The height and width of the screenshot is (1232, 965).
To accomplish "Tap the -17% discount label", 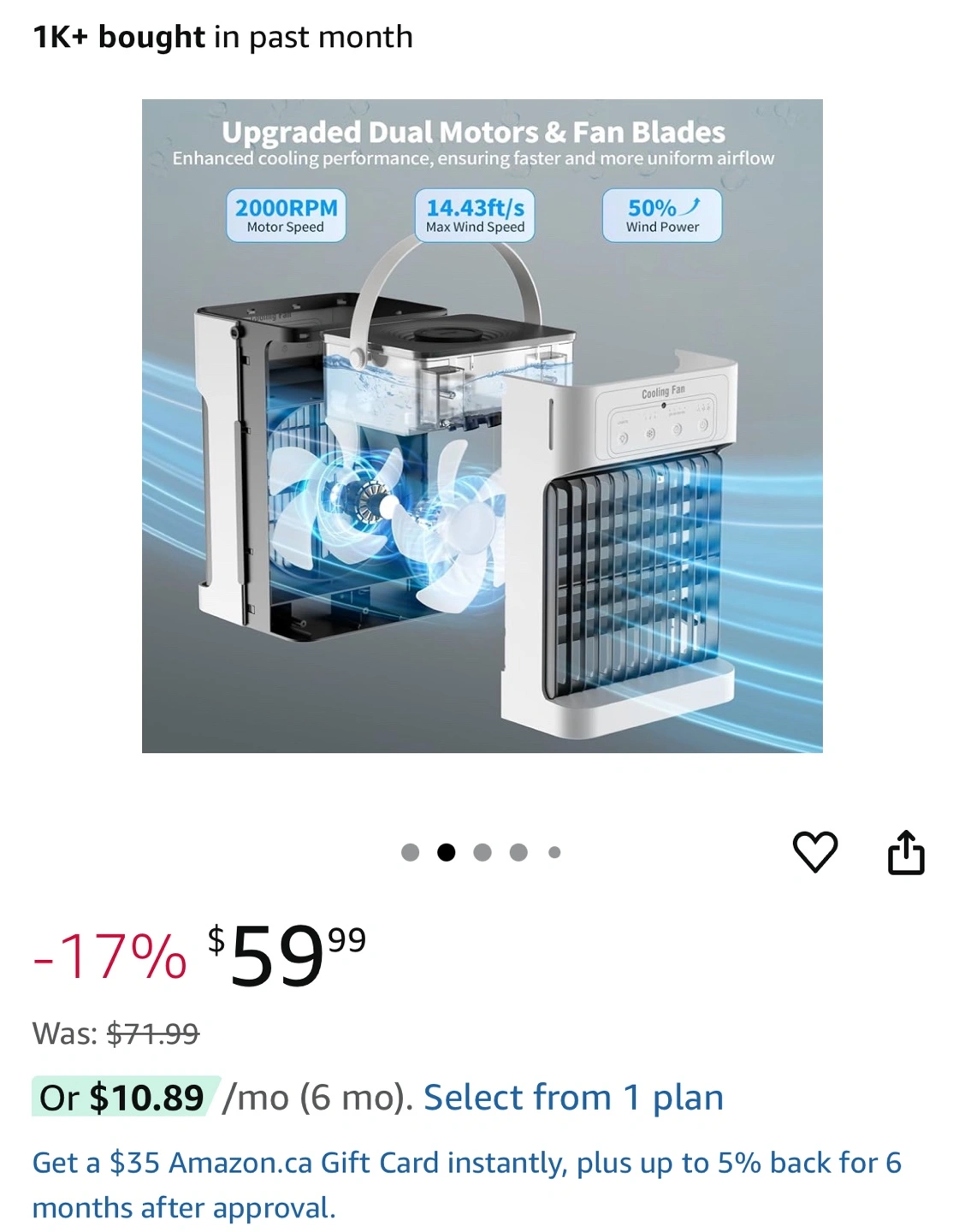I will click(x=110, y=957).
